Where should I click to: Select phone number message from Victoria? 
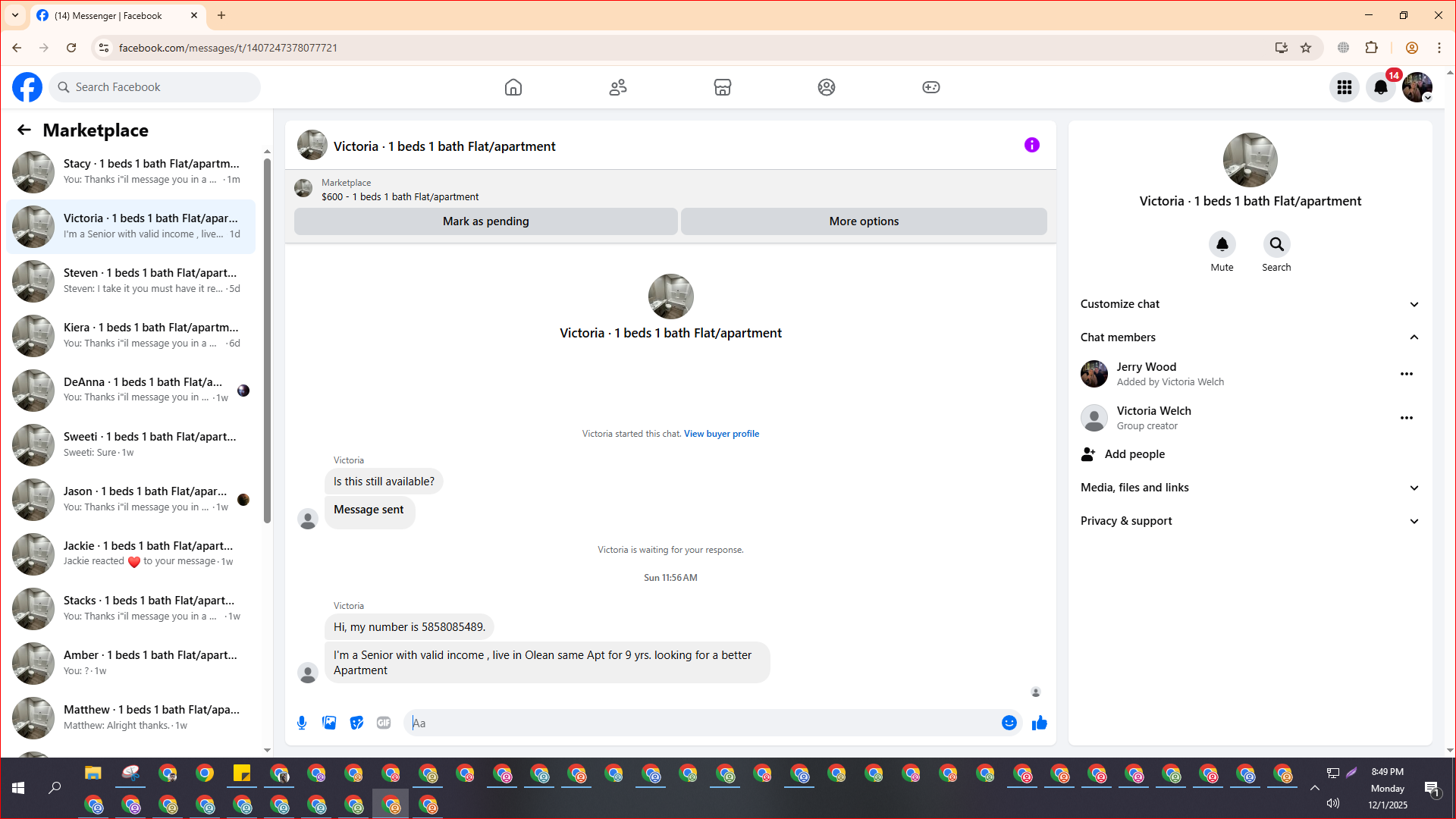click(x=409, y=627)
